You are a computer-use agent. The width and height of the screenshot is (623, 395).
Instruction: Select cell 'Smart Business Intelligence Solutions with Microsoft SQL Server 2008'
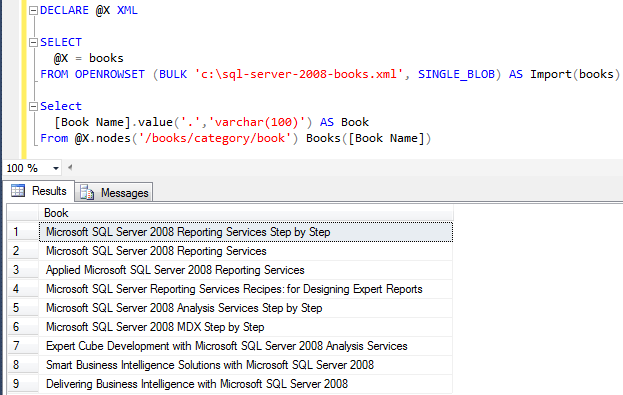[246, 365]
